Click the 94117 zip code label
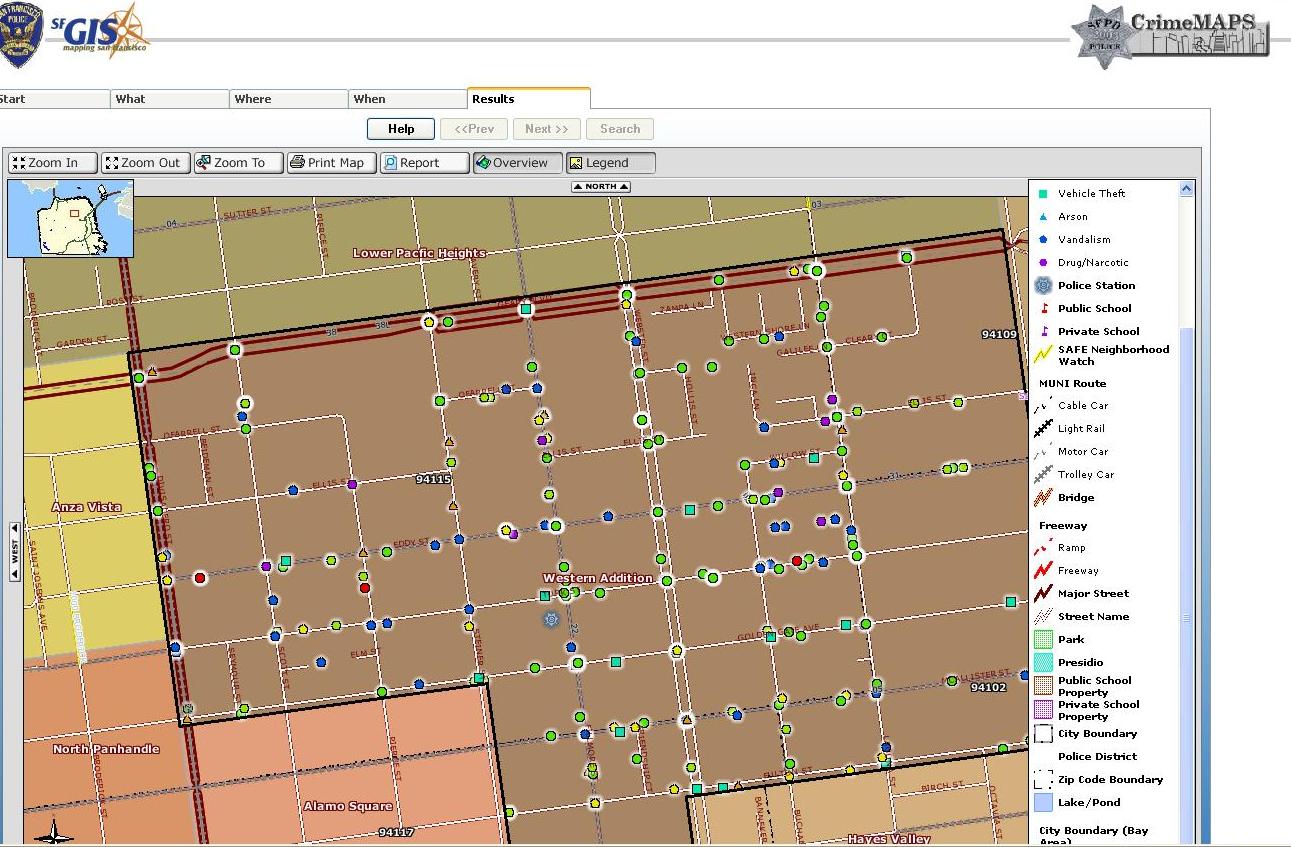Viewport: 1291px width, 847px height. pyautogui.click(x=396, y=832)
